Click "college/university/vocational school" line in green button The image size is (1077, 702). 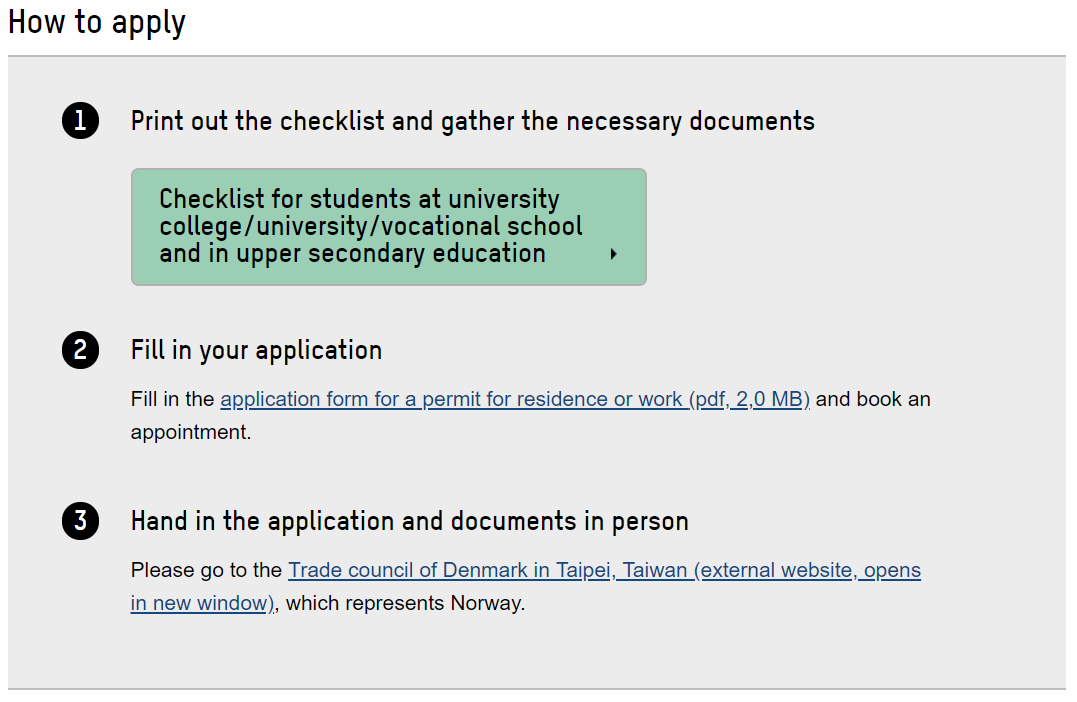[370, 227]
